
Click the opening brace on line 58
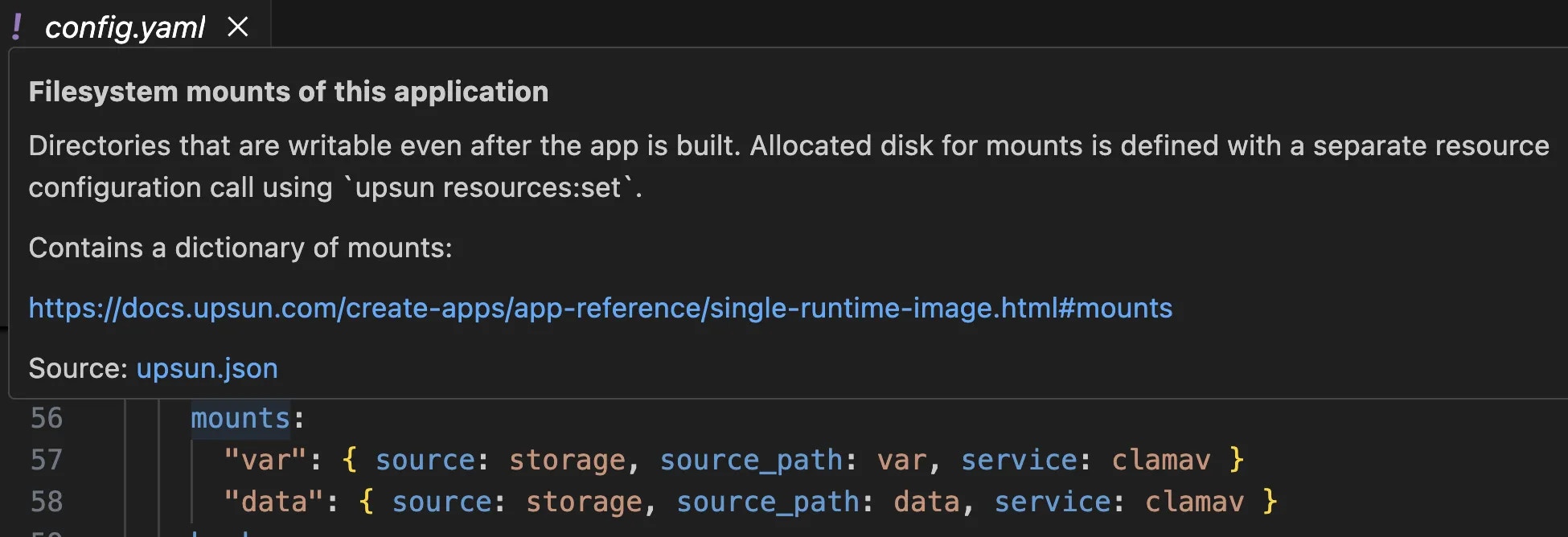click(365, 500)
